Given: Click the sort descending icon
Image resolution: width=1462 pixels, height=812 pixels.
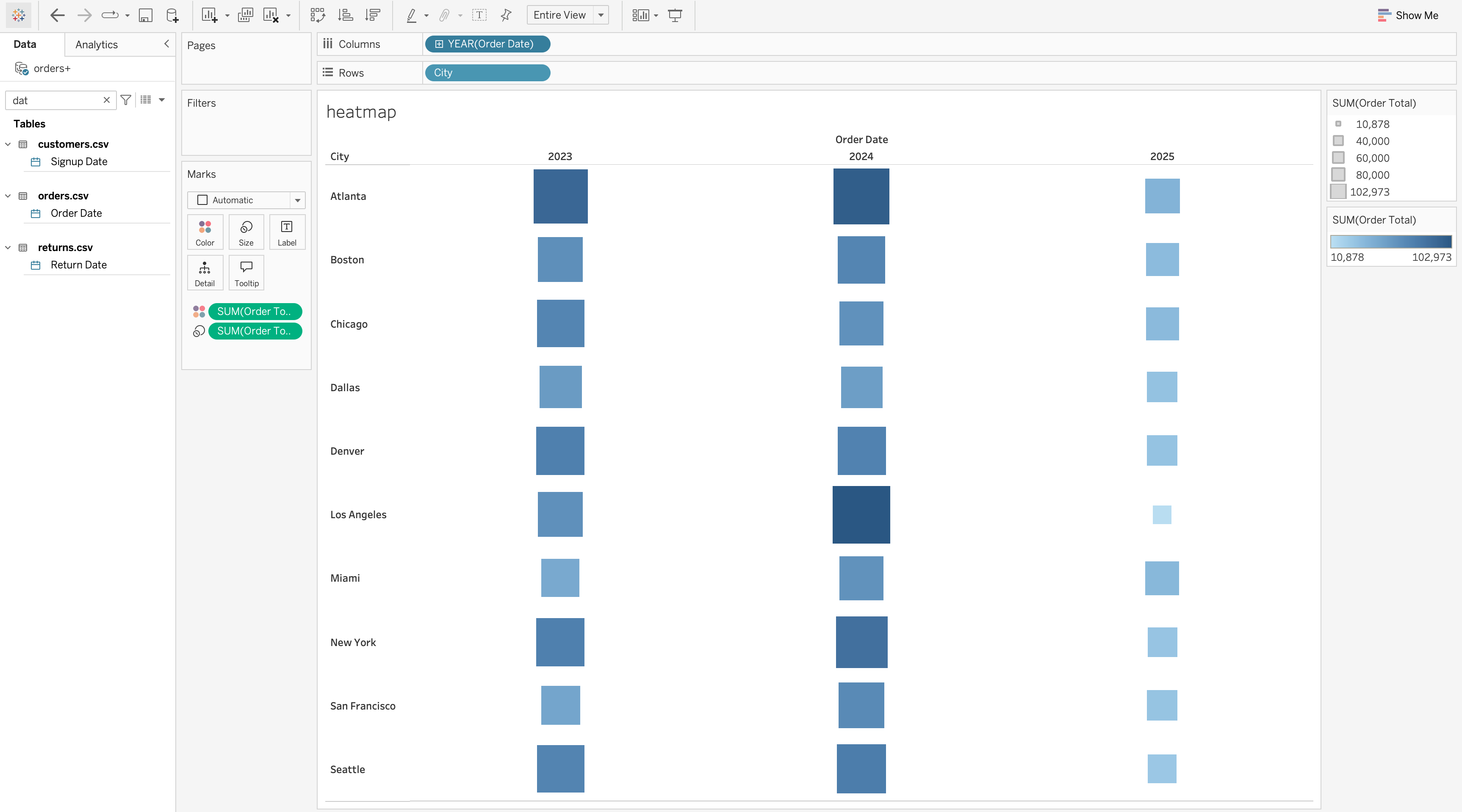Looking at the screenshot, I should point(373,15).
